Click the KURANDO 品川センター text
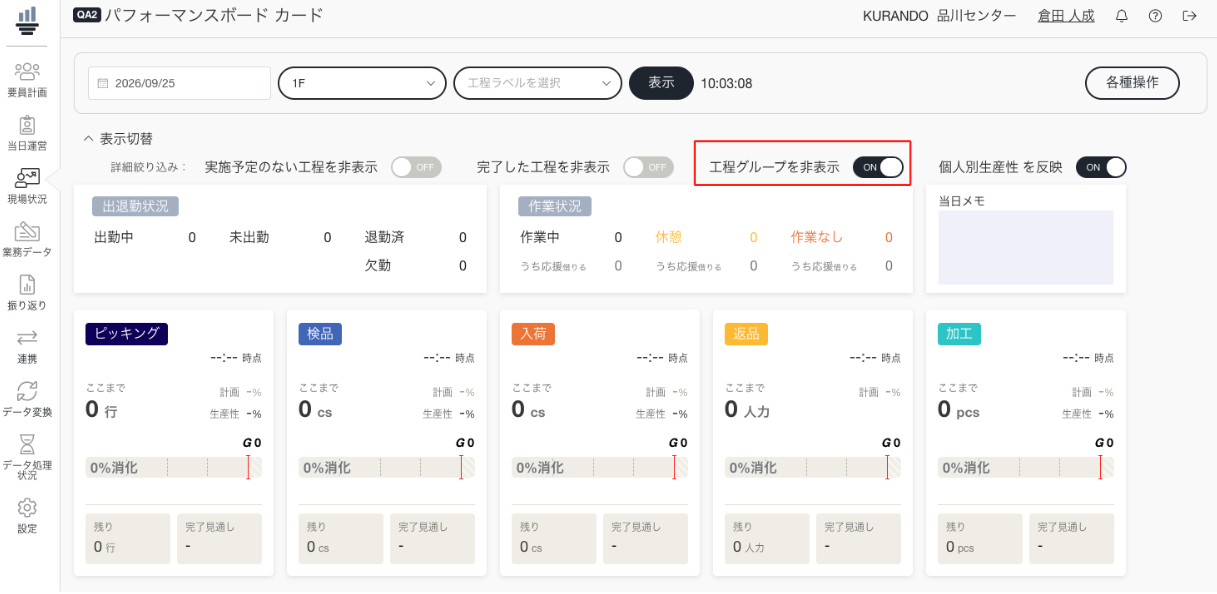The image size is (1217, 594). click(x=939, y=16)
